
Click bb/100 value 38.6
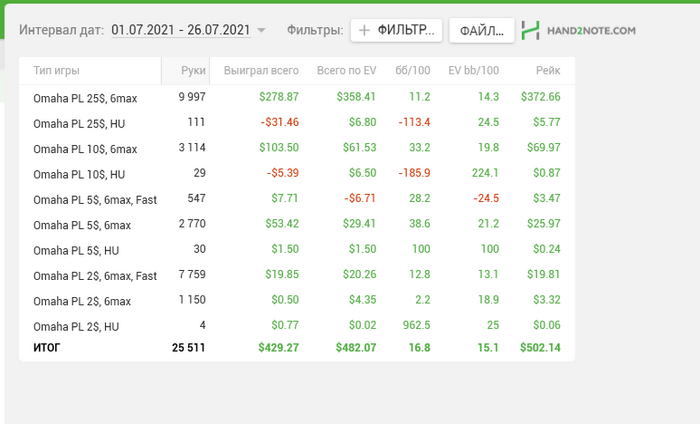tap(420, 224)
